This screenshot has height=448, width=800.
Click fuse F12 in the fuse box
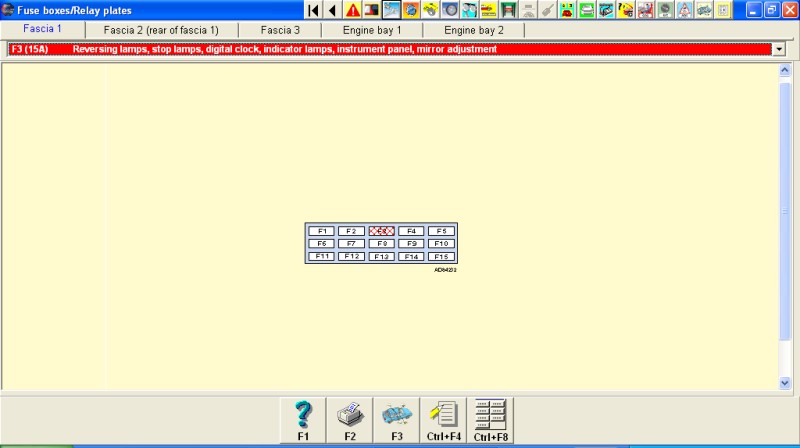351,256
